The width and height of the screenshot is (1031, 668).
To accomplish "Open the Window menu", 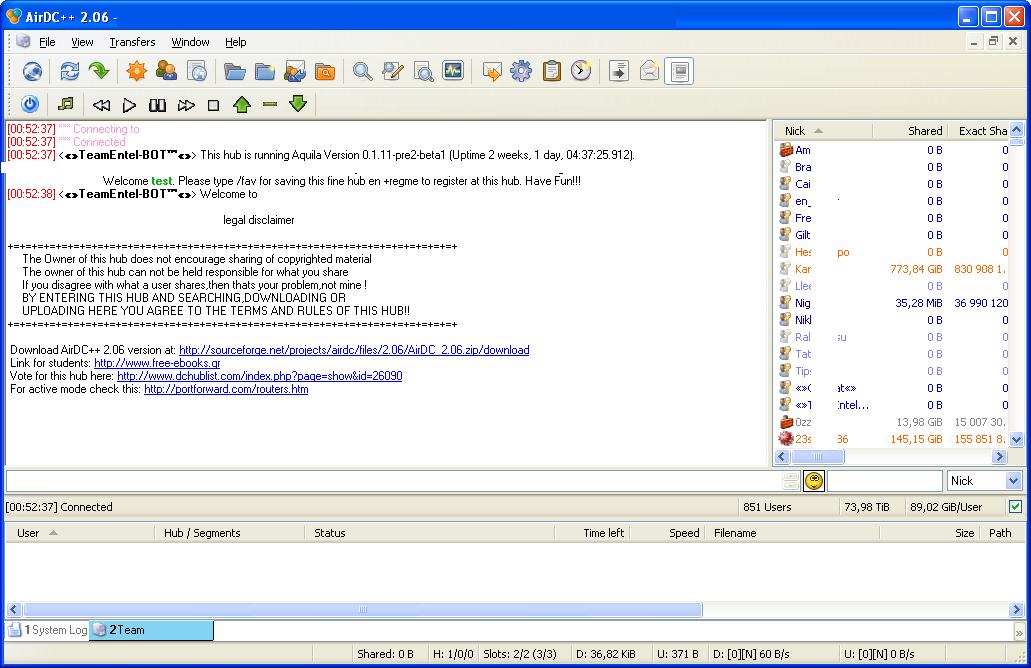I will pyautogui.click(x=190, y=42).
